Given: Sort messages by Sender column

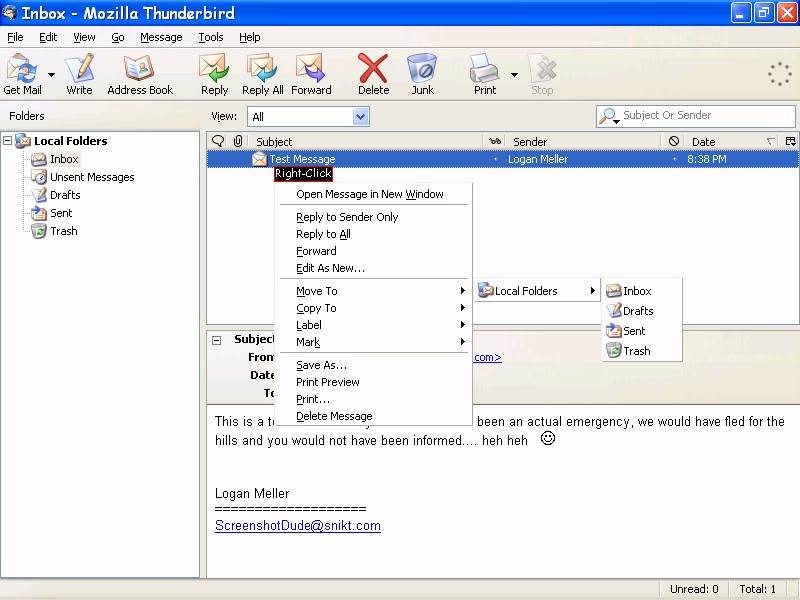Looking at the screenshot, I should 584,141.
